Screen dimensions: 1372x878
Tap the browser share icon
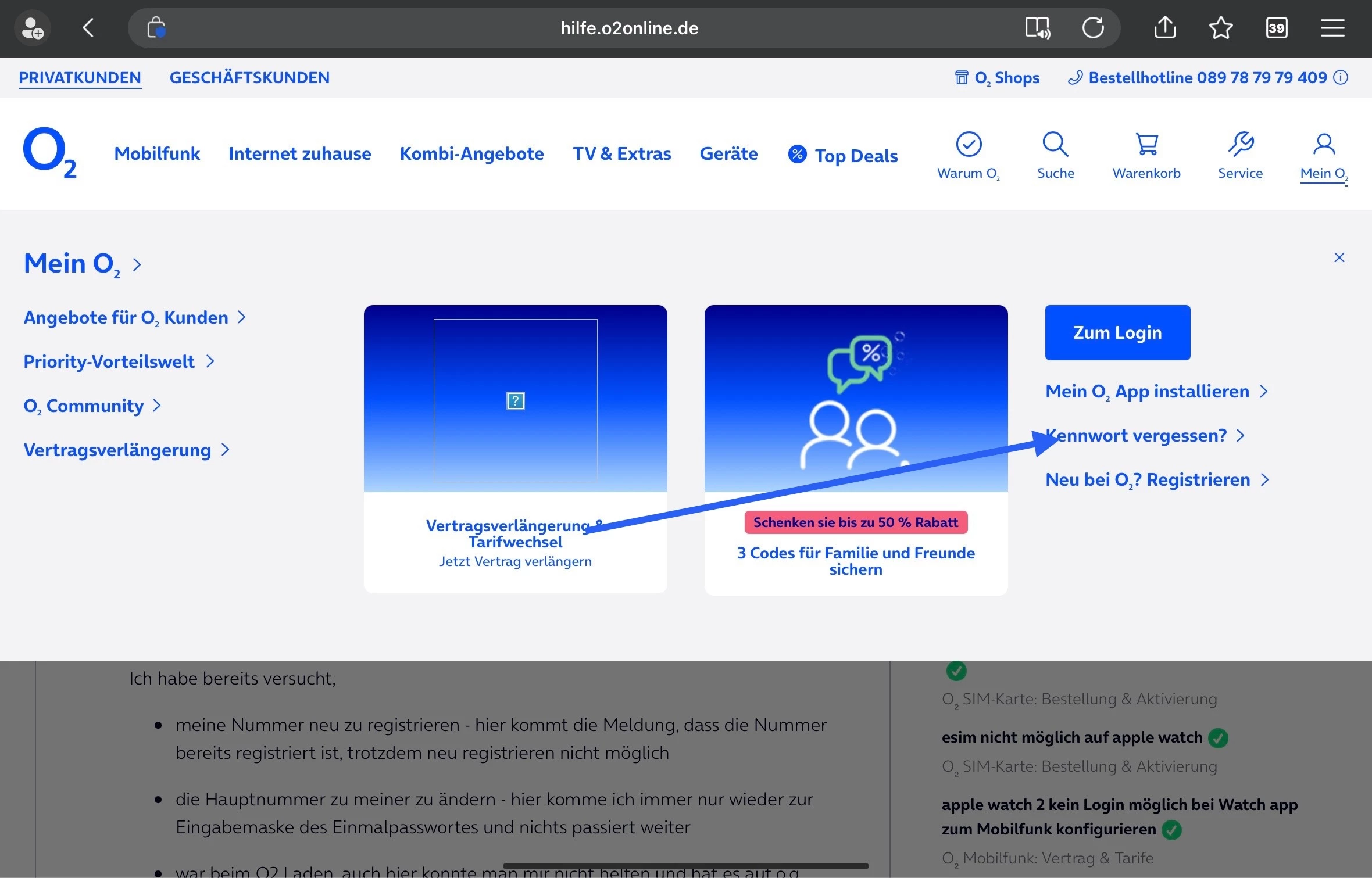click(1165, 28)
